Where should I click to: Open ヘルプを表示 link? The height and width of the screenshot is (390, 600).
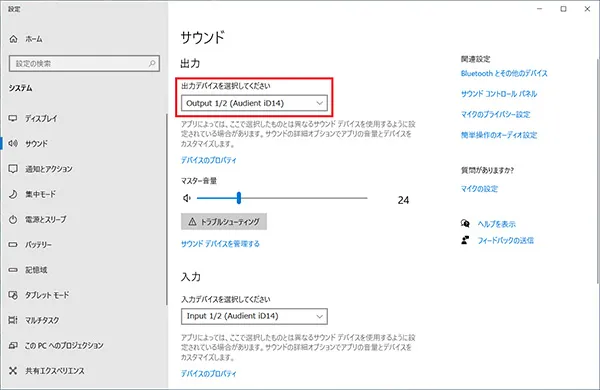(496, 224)
